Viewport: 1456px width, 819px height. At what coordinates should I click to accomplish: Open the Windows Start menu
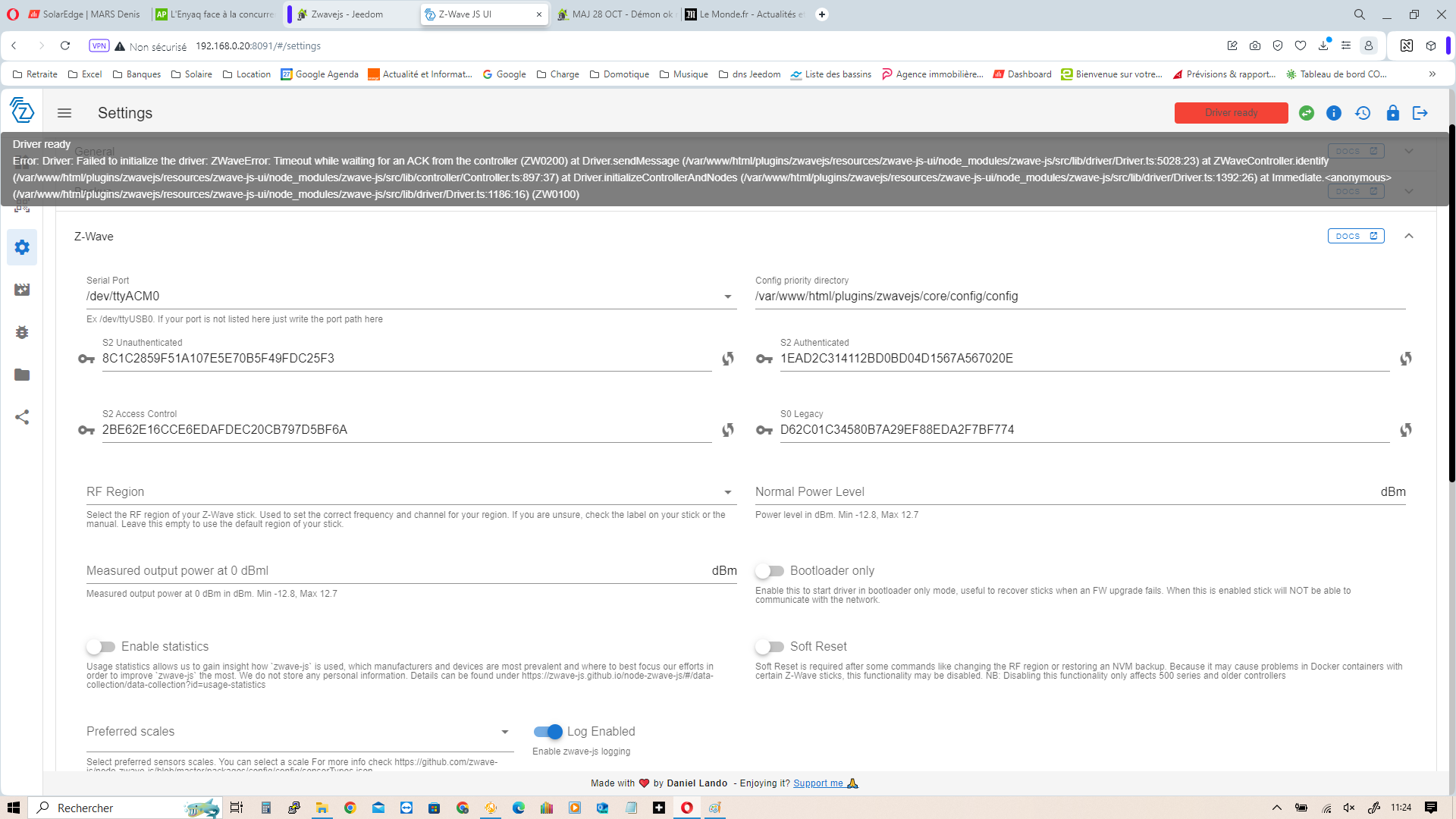[x=13, y=808]
